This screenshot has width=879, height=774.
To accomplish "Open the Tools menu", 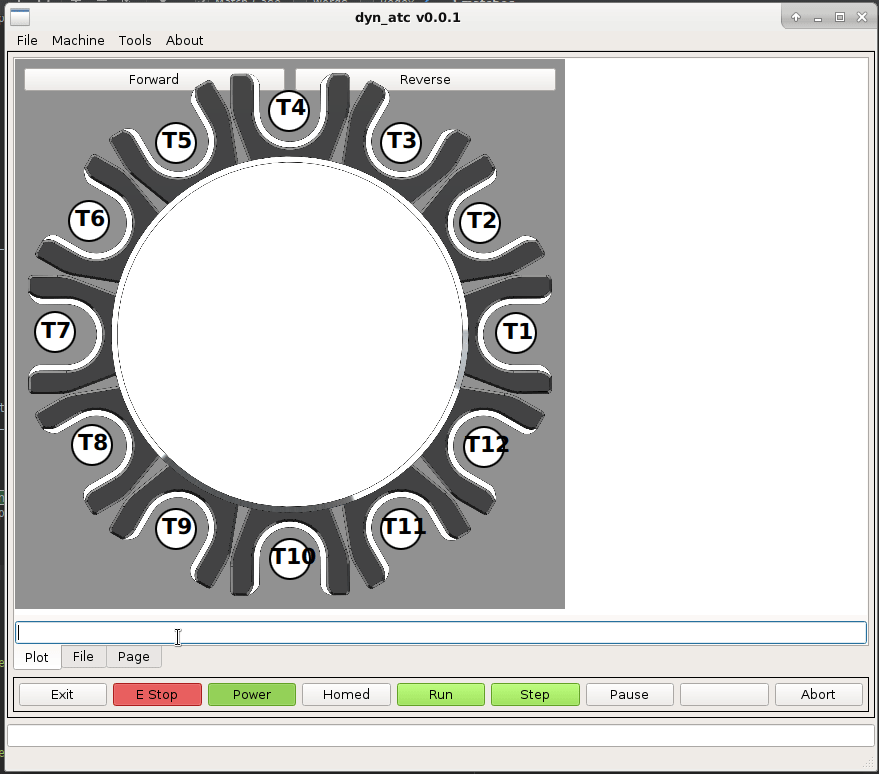I will pos(135,40).
